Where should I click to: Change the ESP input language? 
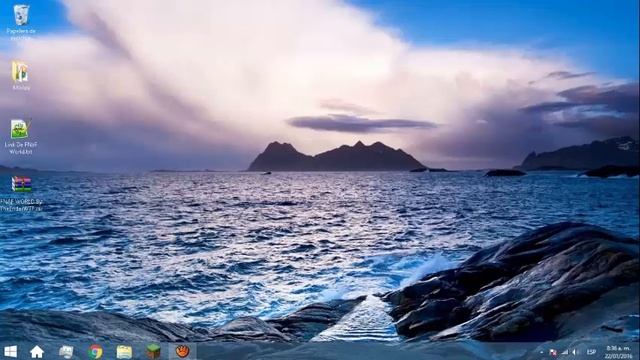point(591,352)
